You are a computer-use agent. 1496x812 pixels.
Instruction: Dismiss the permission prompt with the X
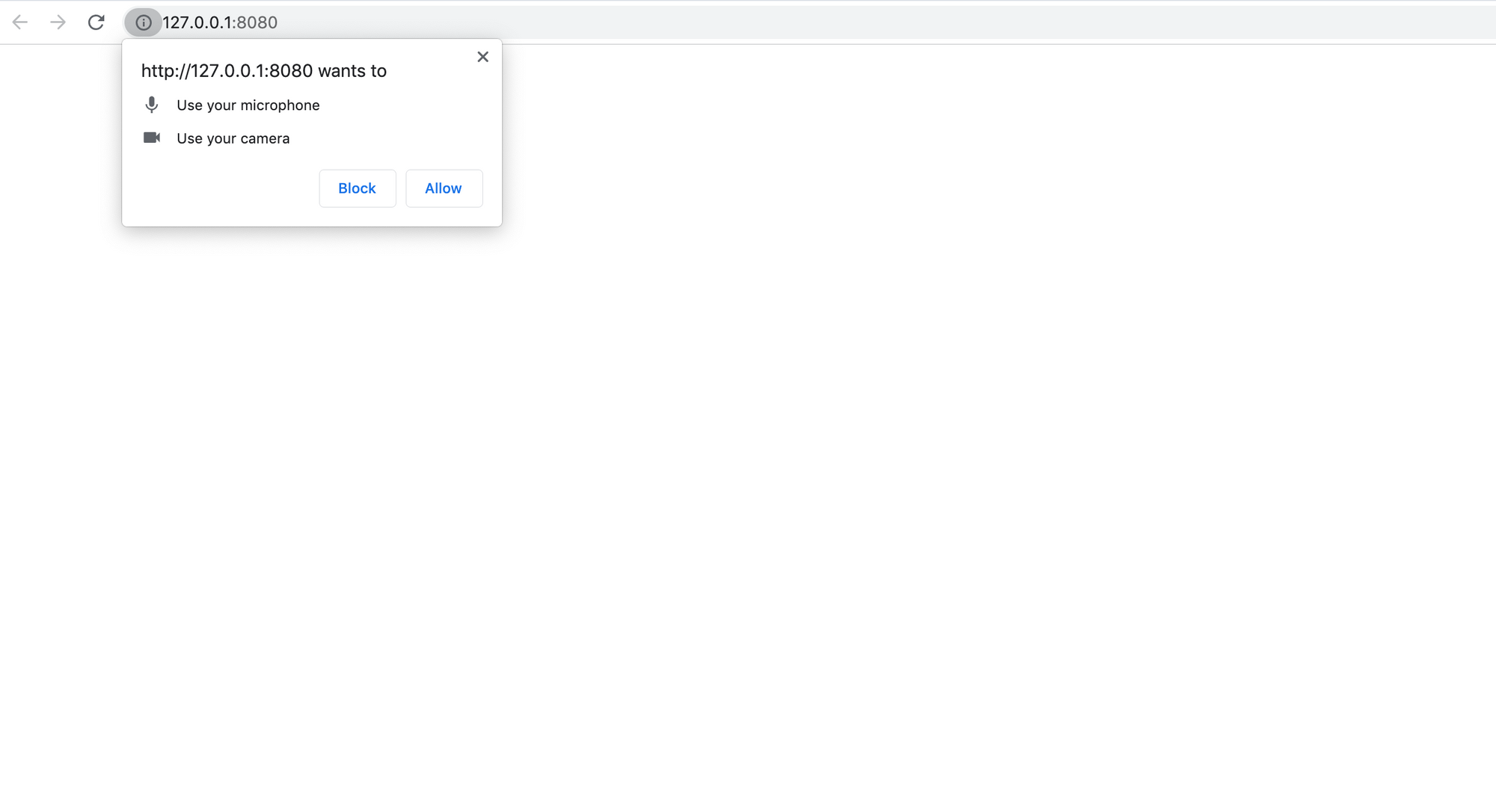tap(482, 56)
